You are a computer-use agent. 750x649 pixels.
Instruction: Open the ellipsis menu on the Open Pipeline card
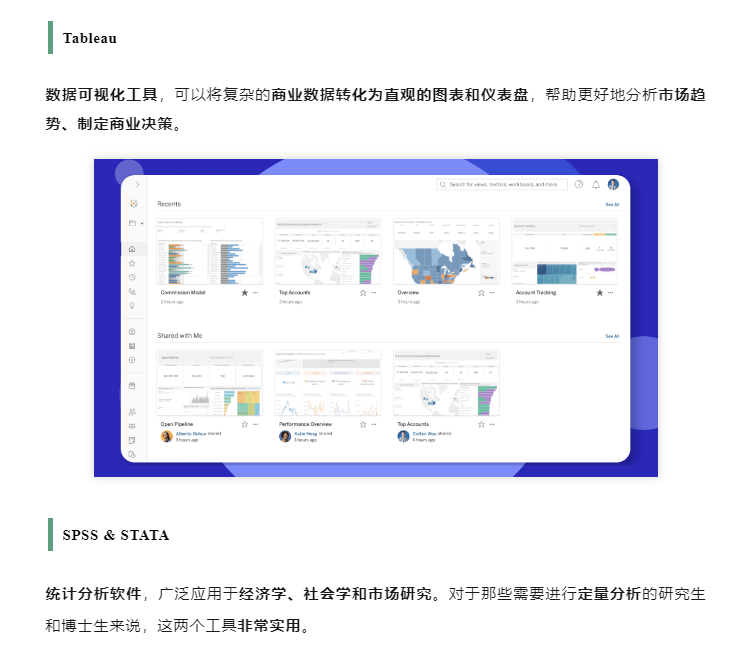pos(255,424)
